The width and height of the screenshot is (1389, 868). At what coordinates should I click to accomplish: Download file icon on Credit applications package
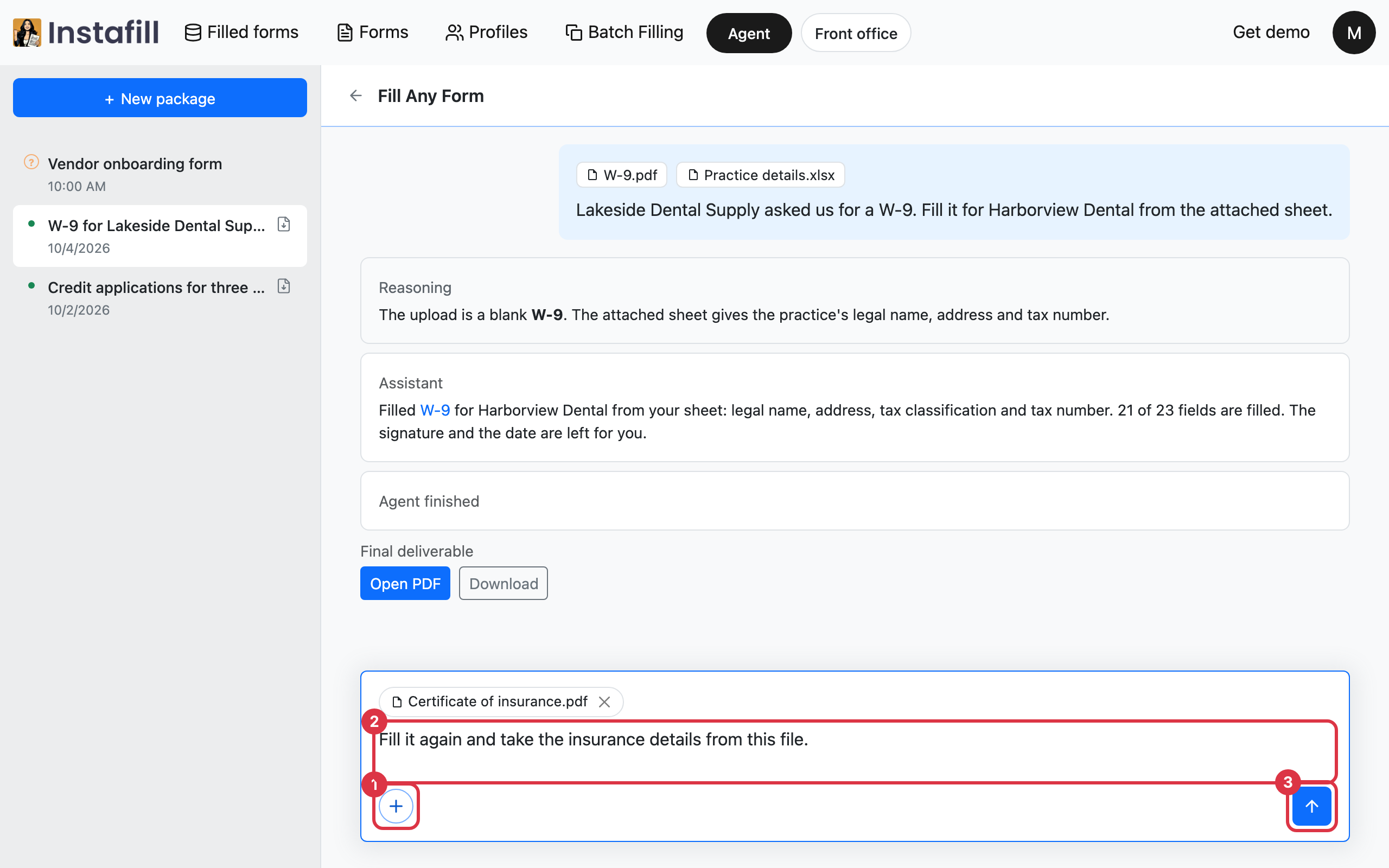pyautogui.click(x=284, y=286)
